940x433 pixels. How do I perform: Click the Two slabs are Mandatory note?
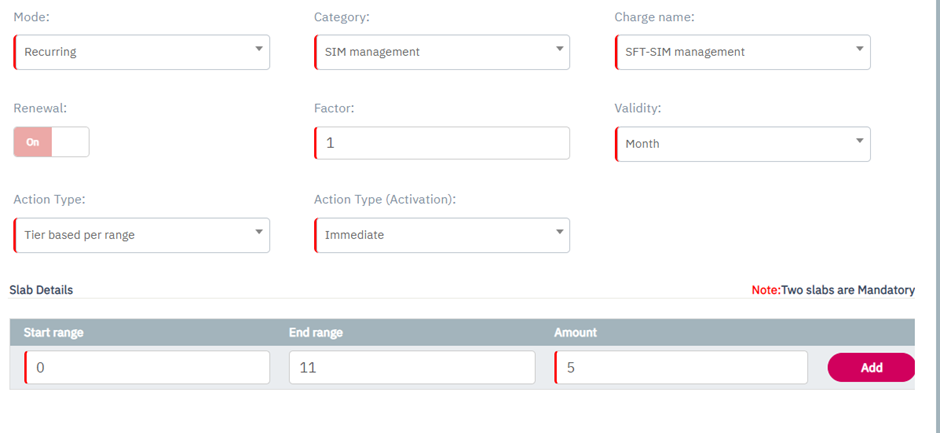tap(833, 290)
